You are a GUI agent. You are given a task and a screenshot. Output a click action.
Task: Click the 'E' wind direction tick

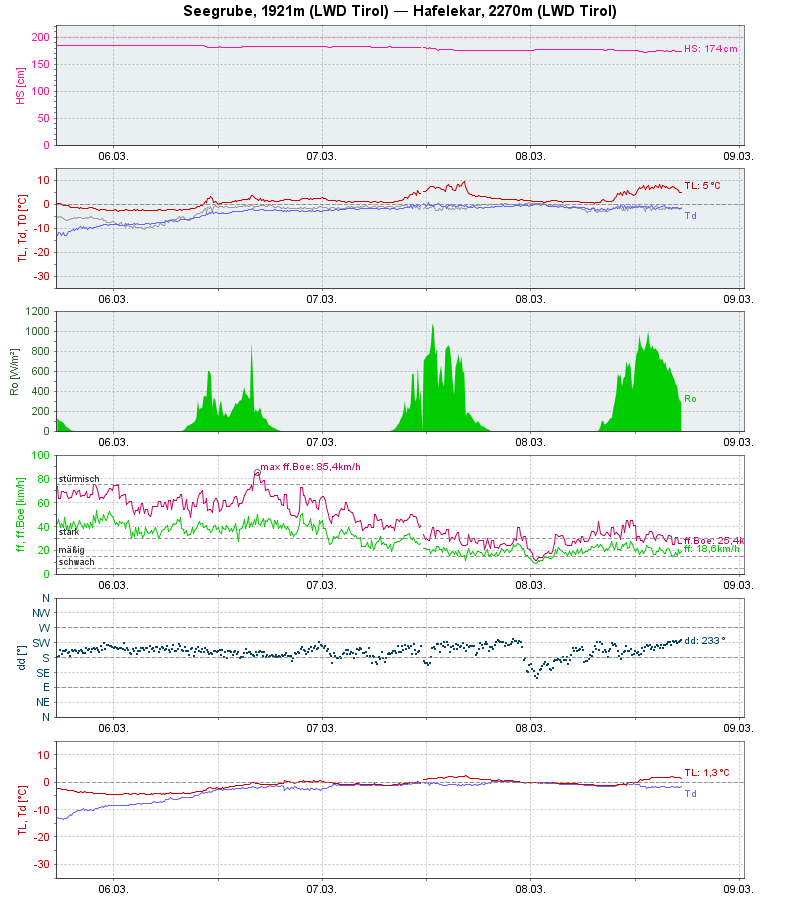[46, 688]
